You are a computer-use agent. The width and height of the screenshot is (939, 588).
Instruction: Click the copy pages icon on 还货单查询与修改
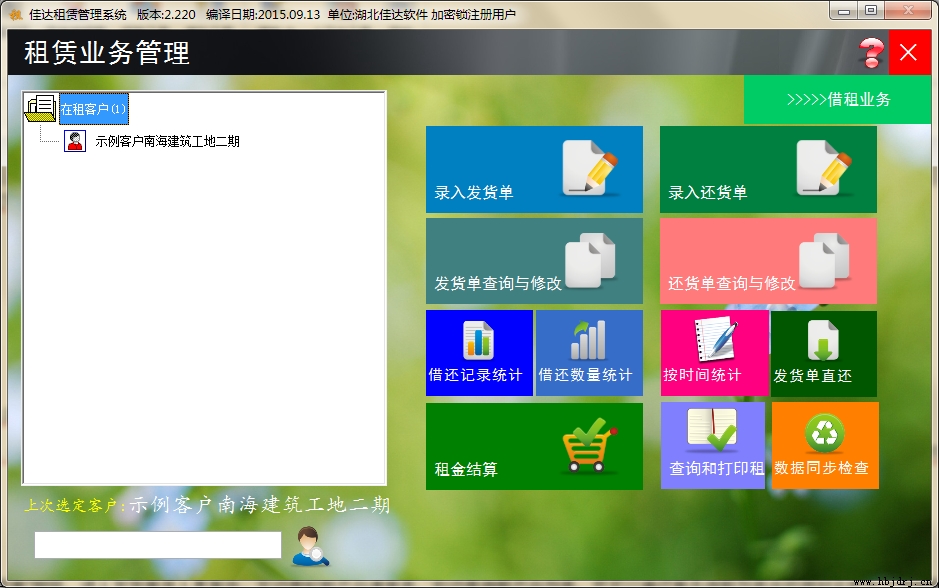[824, 260]
